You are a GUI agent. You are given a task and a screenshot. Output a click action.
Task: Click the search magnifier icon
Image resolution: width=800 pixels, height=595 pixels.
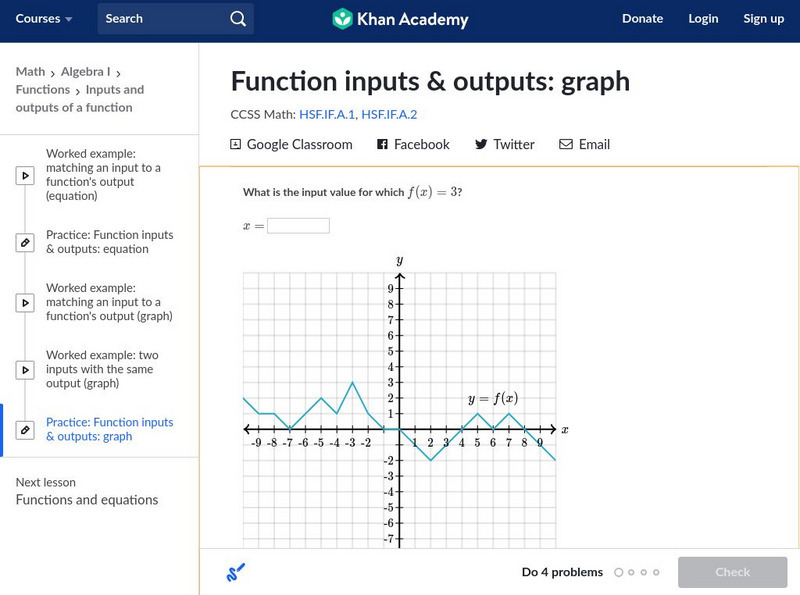pyautogui.click(x=237, y=19)
